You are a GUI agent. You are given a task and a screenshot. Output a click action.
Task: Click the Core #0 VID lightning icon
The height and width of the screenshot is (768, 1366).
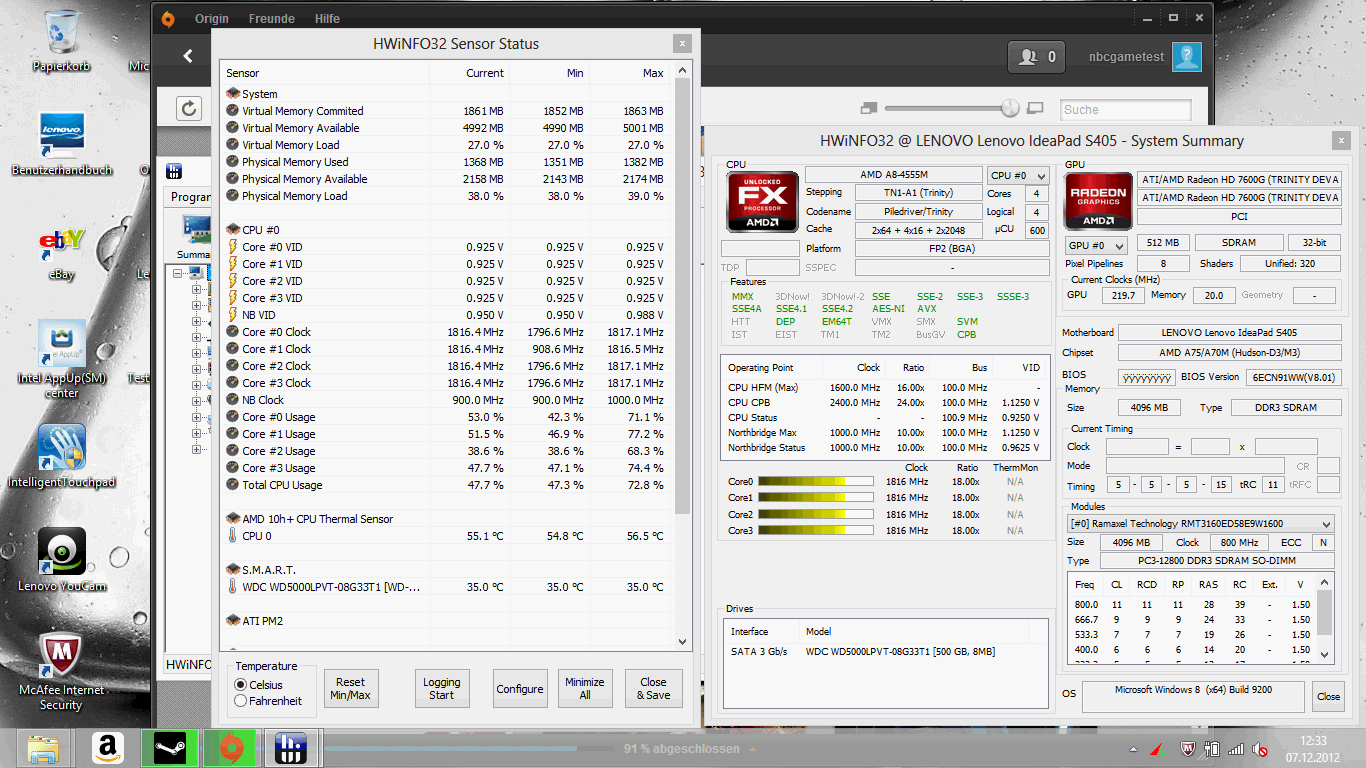pos(233,247)
